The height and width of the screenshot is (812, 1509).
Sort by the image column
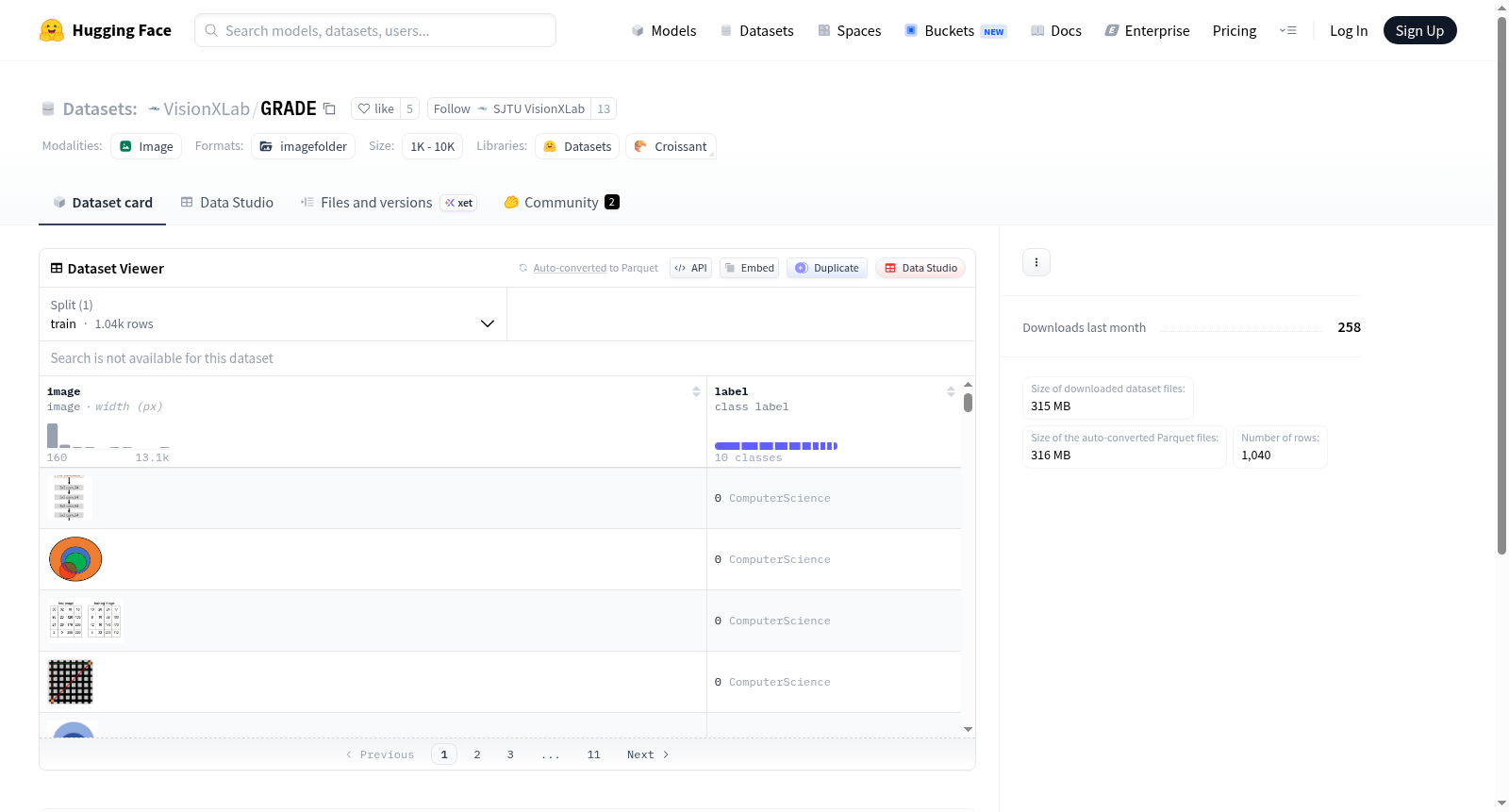point(696,391)
